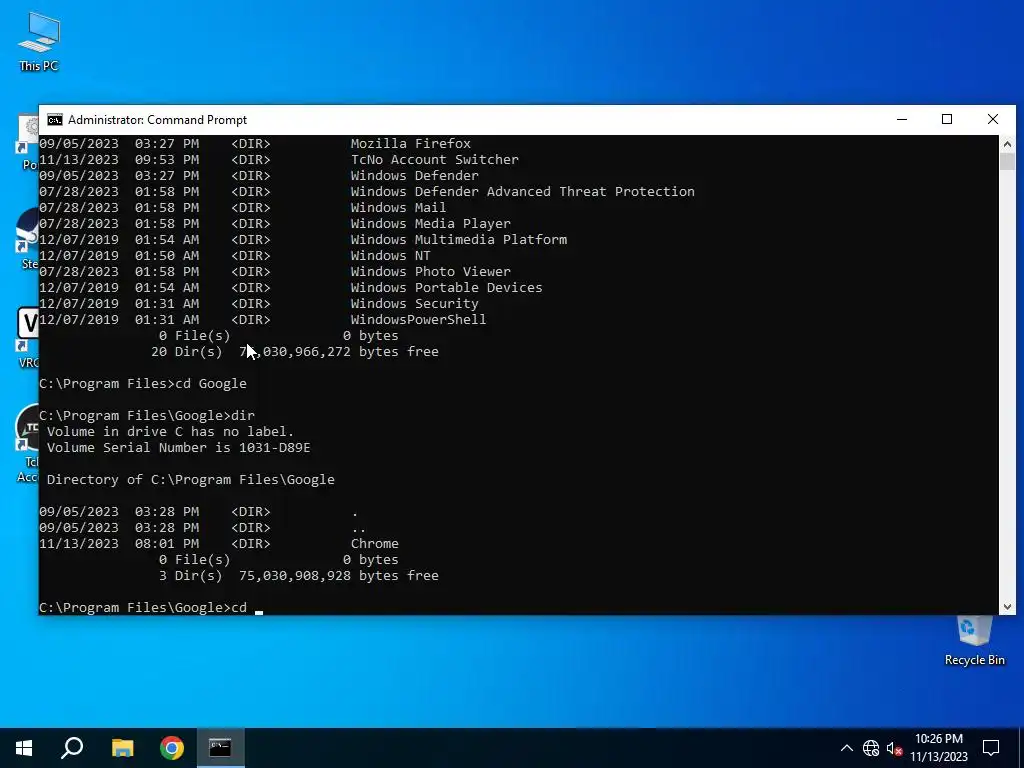Image resolution: width=1024 pixels, height=768 pixels.
Task: Click the 'Administrator: Command Prompt' title text
Action: pyautogui.click(x=157, y=120)
